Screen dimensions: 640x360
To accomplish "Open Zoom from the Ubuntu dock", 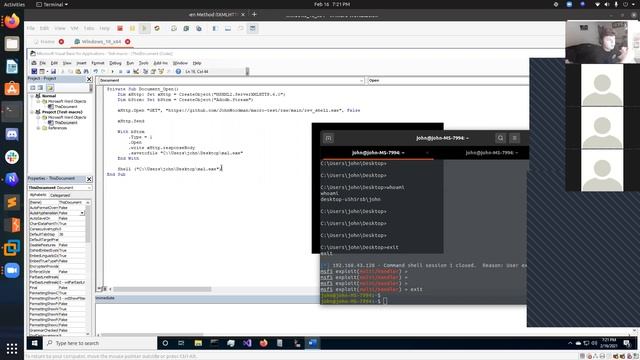I will point(12,270).
